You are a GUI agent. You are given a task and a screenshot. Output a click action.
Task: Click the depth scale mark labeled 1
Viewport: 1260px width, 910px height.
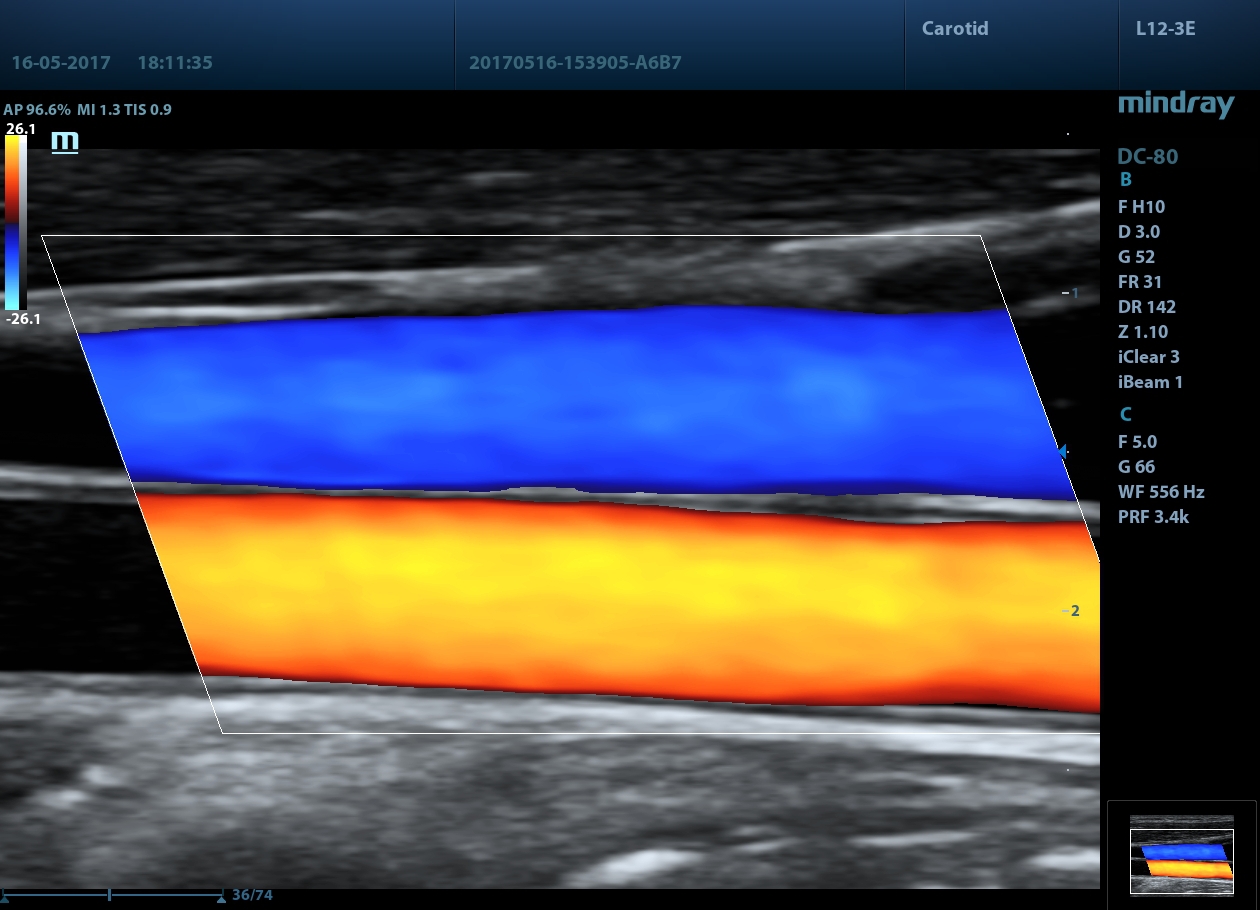click(1072, 293)
